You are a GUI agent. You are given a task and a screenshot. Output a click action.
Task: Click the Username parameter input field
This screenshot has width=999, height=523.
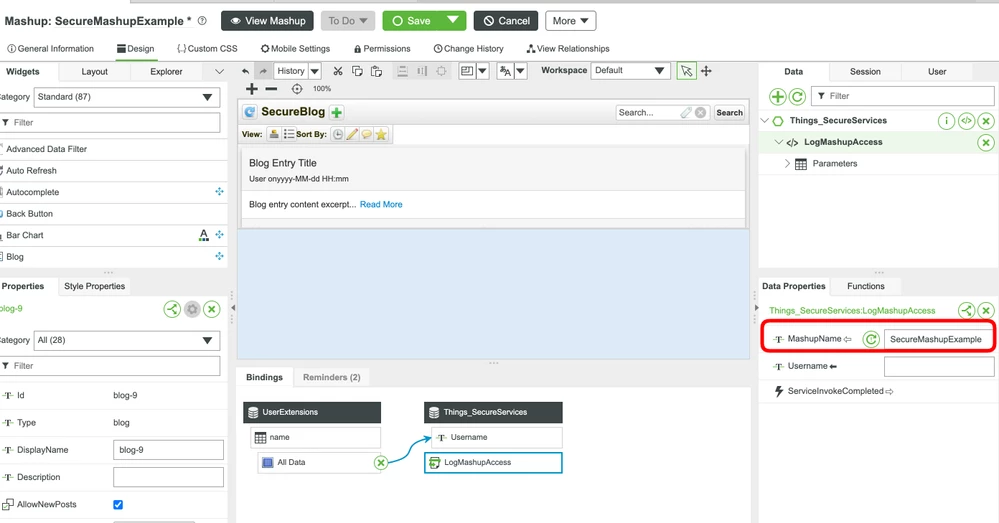pyautogui.click(x=938, y=366)
